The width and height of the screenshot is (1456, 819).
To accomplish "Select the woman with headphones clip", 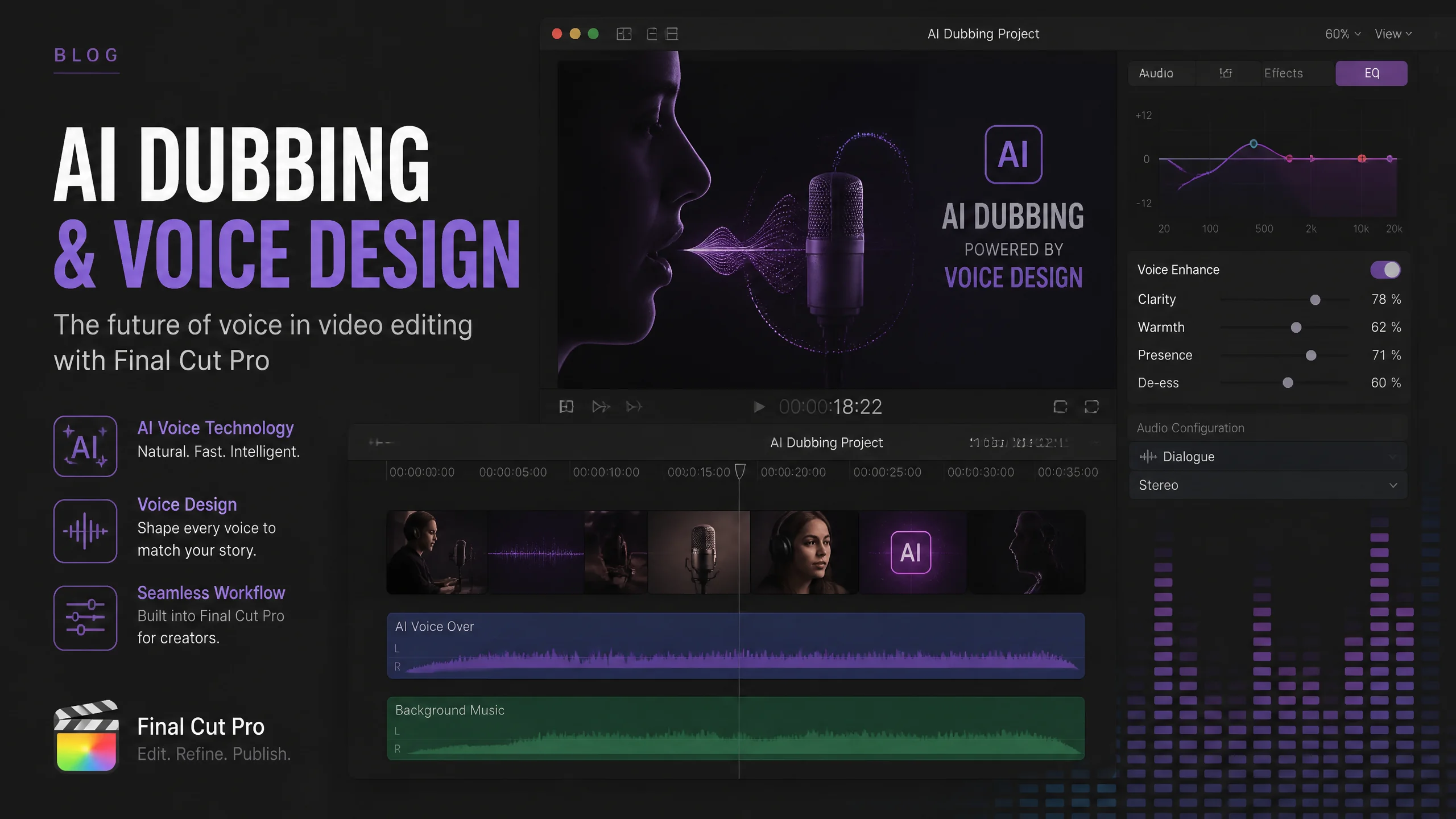I will coord(804,552).
